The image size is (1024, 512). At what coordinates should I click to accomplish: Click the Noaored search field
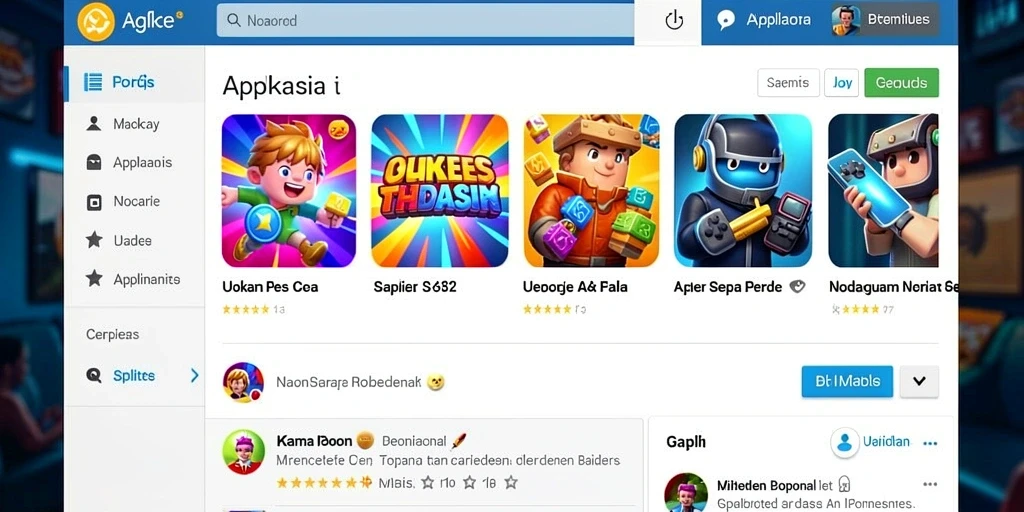pos(425,21)
